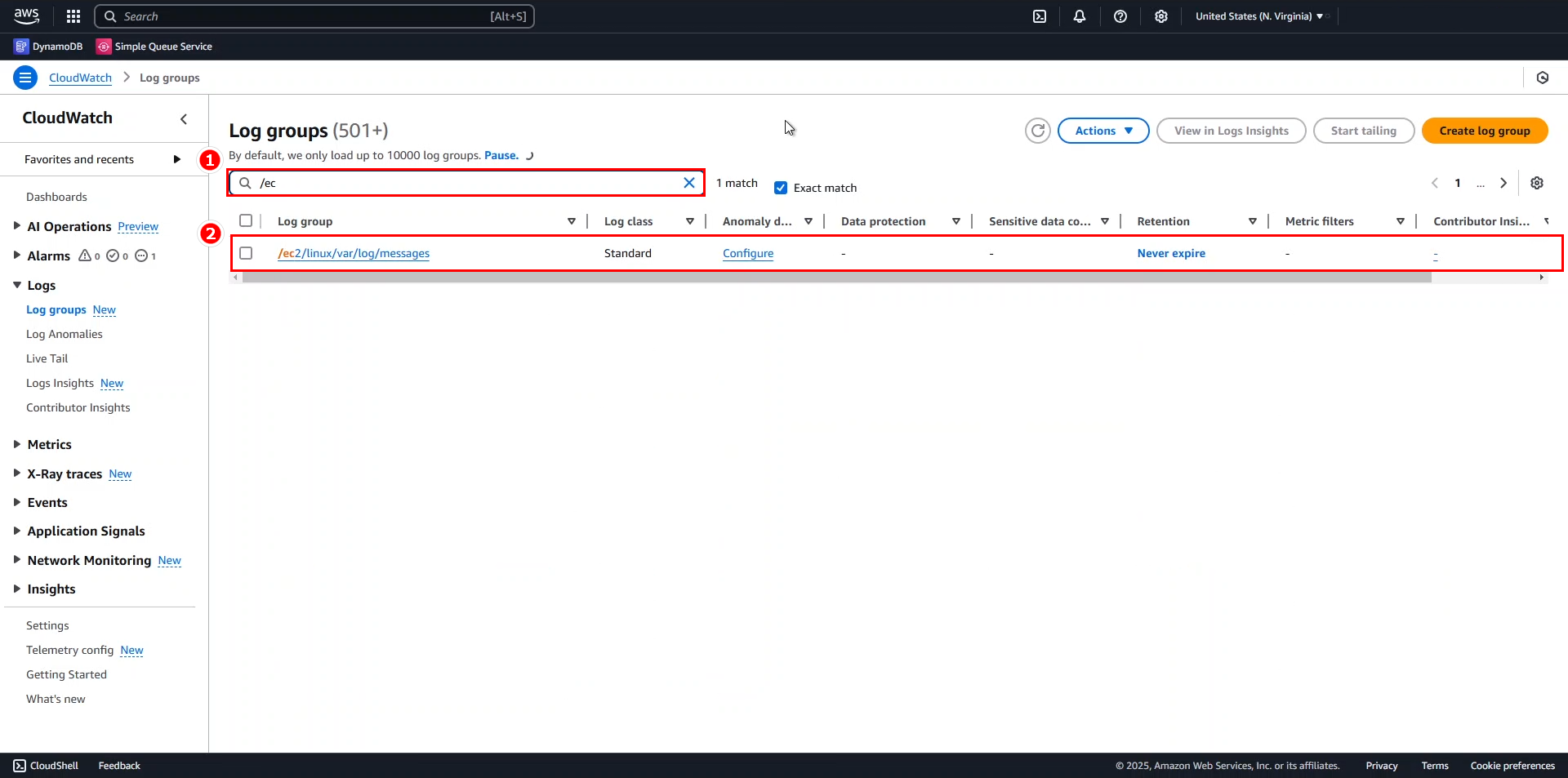
Task: Open the AWS services grid menu
Action: click(x=73, y=16)
